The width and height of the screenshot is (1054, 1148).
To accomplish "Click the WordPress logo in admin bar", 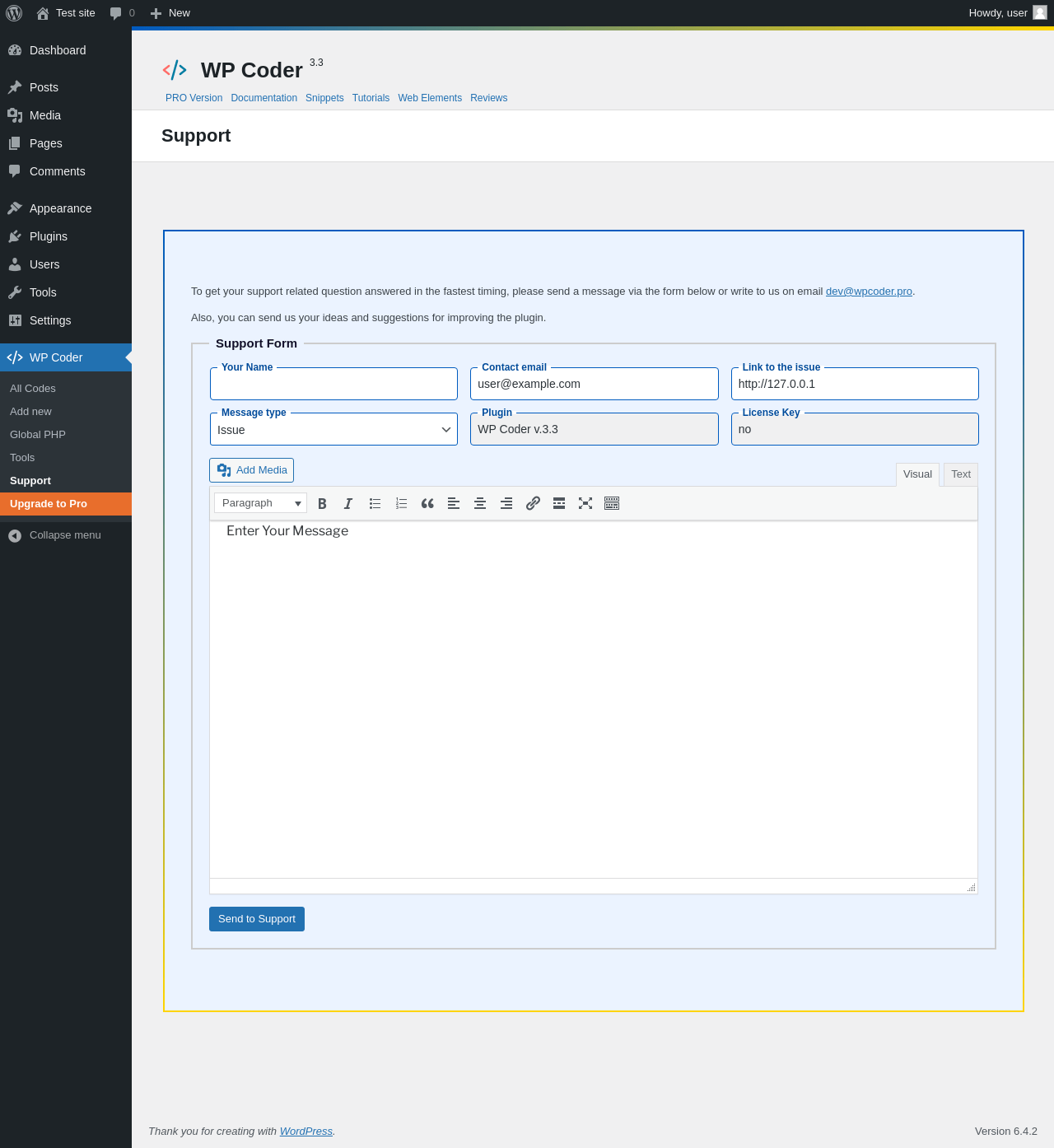I will (14, 13).
